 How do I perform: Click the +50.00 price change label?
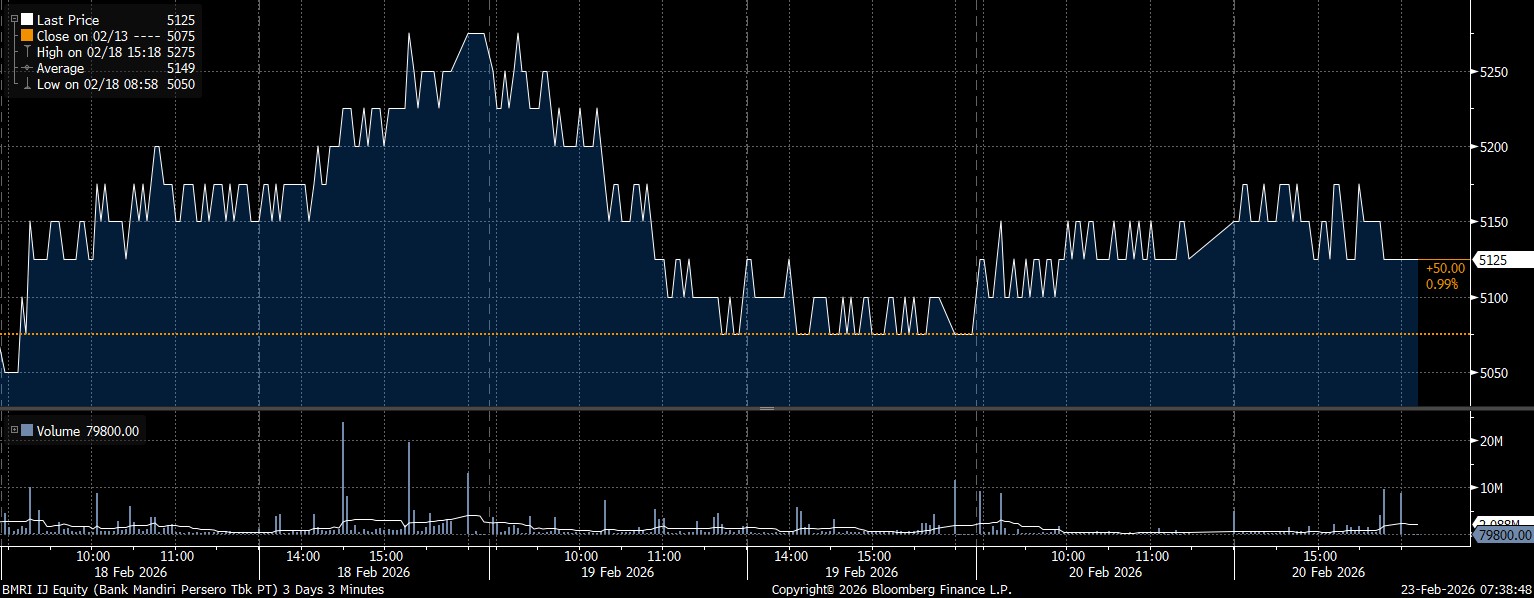[x=1446, y=267]
